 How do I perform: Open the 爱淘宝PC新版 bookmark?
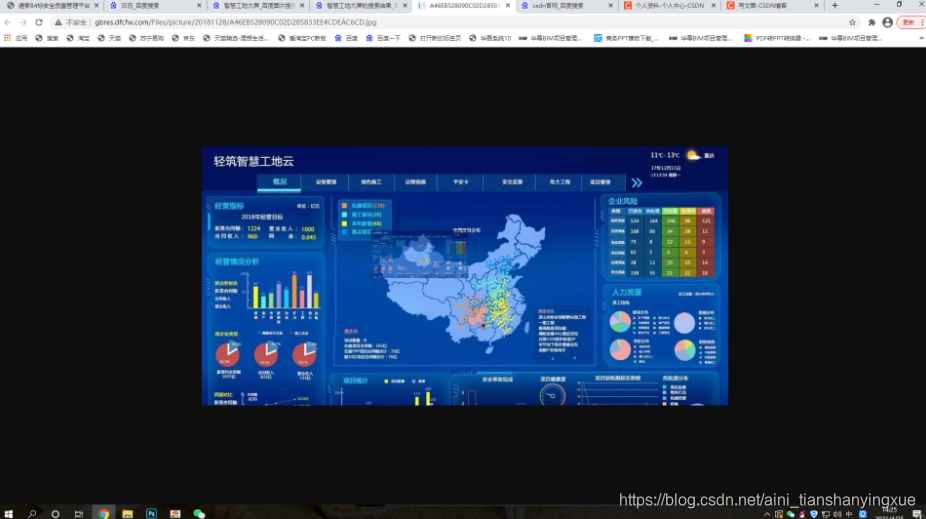302,38
